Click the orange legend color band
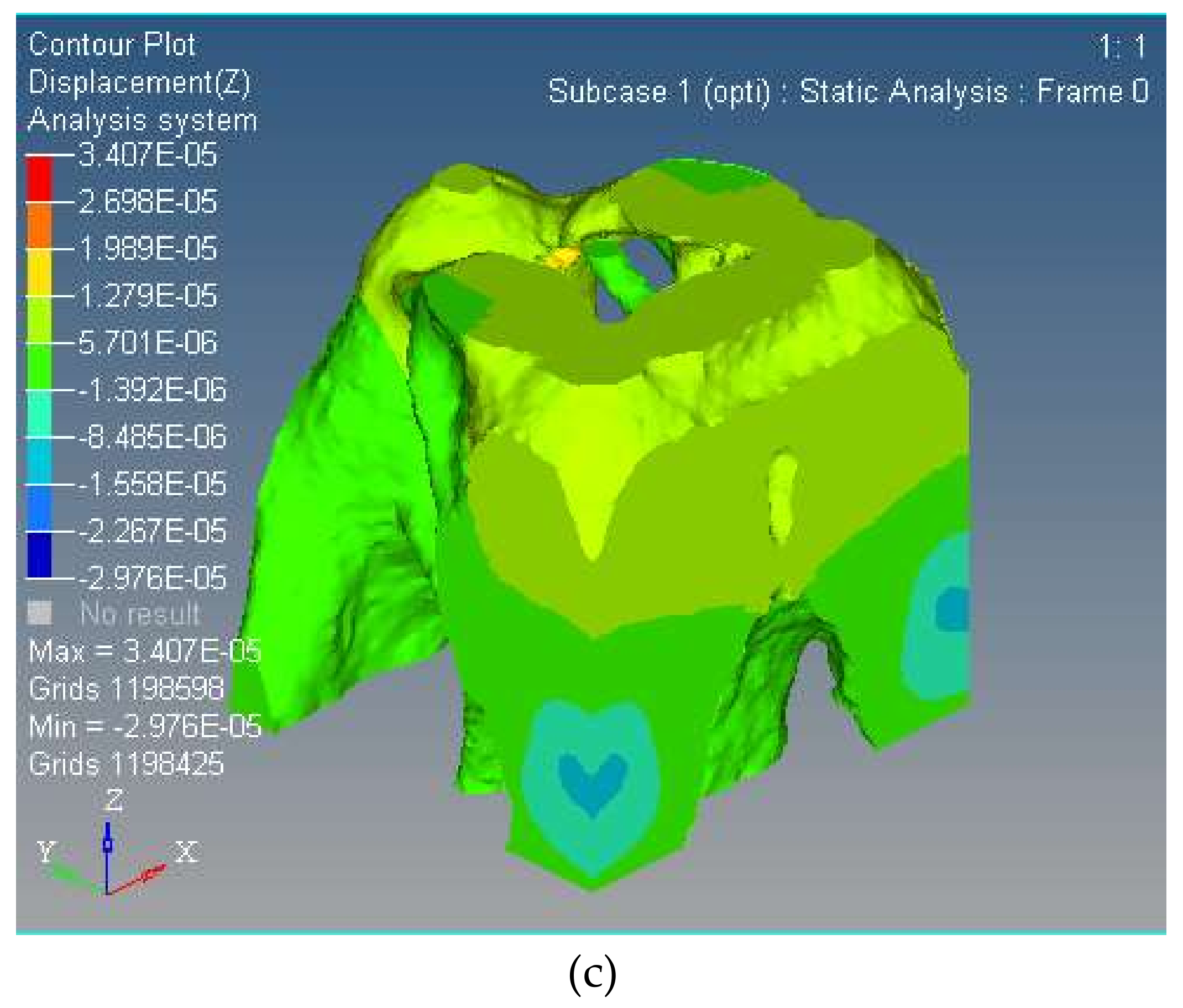Image resolution: width=1183 pixels, height=1008 pixels. [x=39, y=225]
